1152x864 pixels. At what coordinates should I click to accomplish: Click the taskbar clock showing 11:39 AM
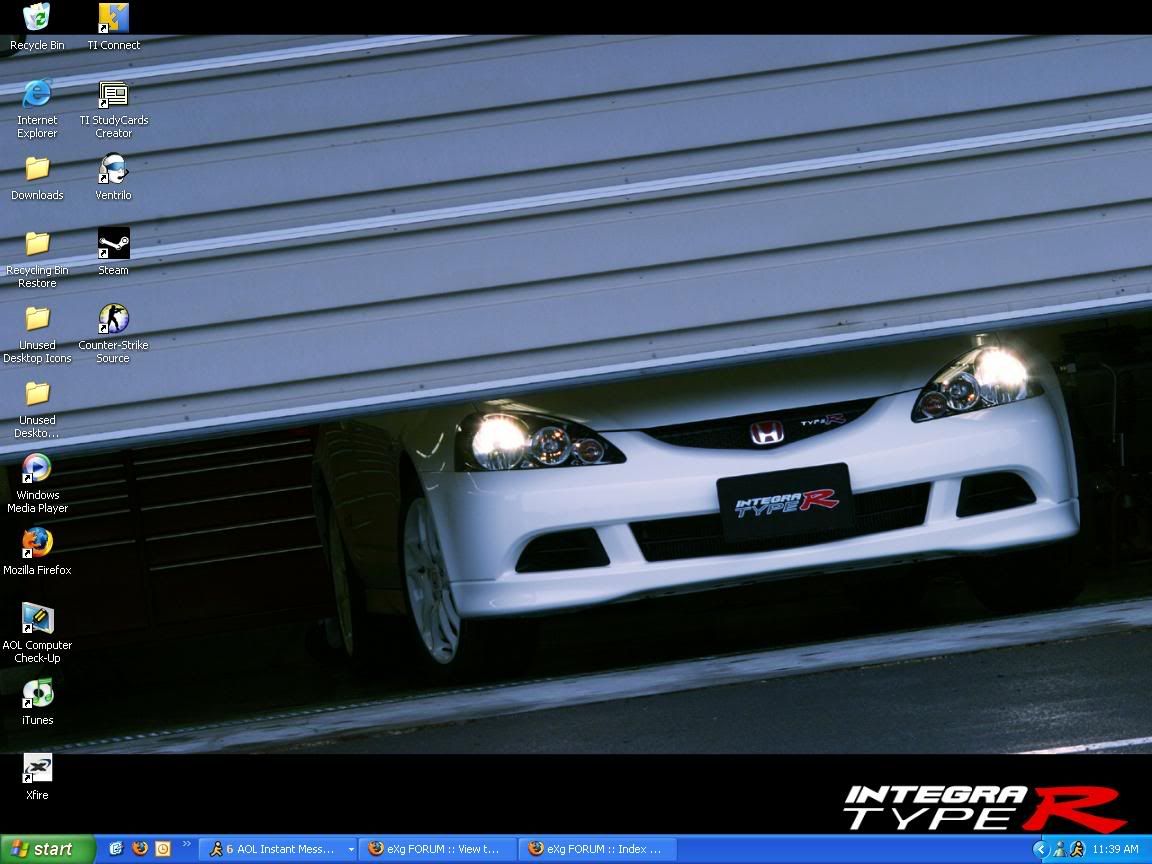(x=1116, y=849)
